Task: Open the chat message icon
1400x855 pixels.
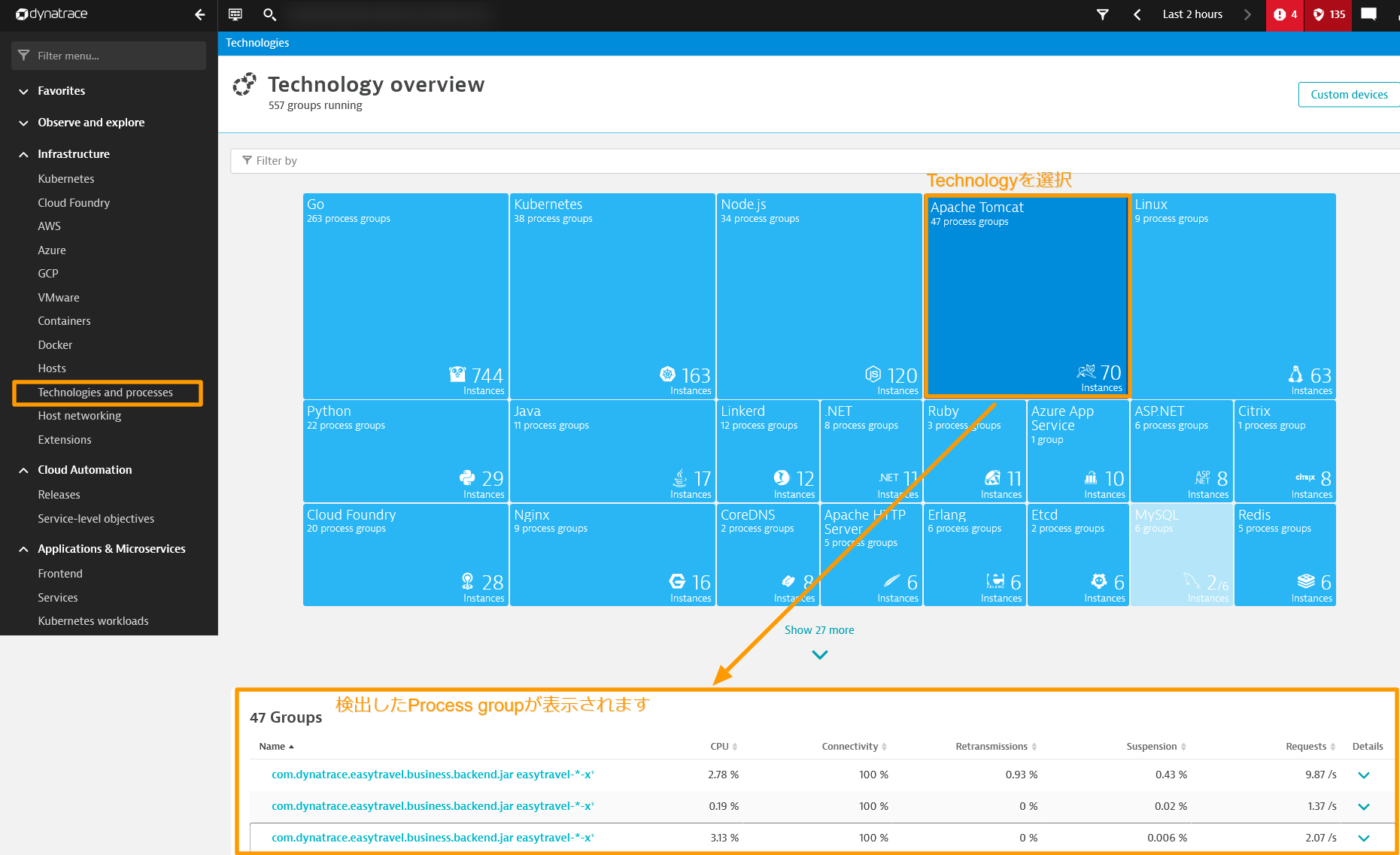Action: [x=1368, y=14]
